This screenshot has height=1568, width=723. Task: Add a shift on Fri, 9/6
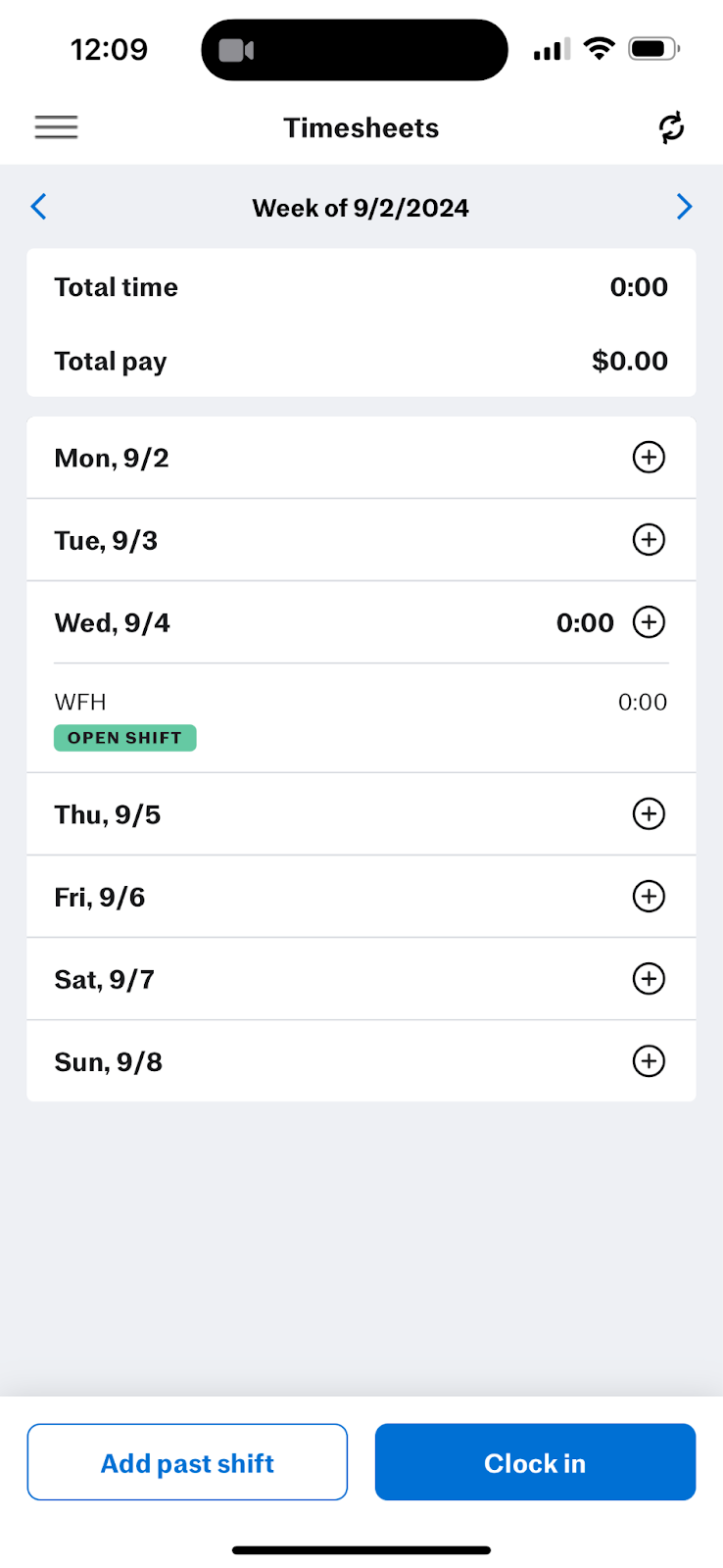[649, 897]
